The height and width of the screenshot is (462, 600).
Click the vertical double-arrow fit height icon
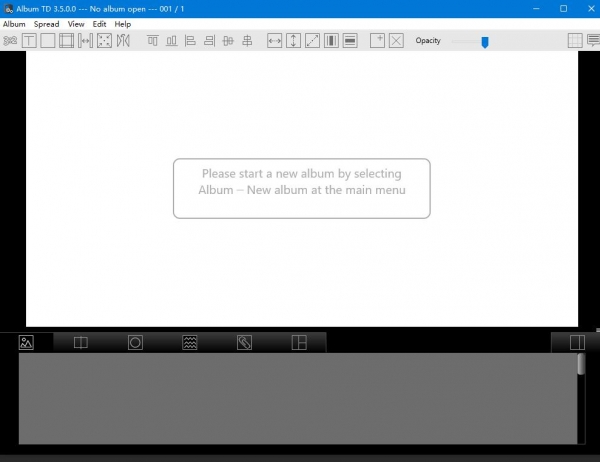(293, 41)
